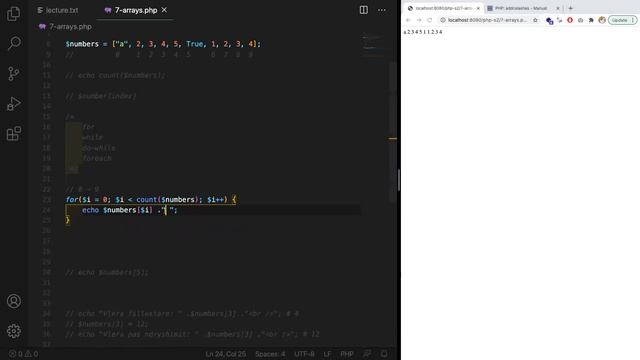Image resolution: width=640 pixels, height=360 pixels.
Task: Click Ln 24, Col 25 in status bar
Action: pyautogui.click(x=225, y=354)
